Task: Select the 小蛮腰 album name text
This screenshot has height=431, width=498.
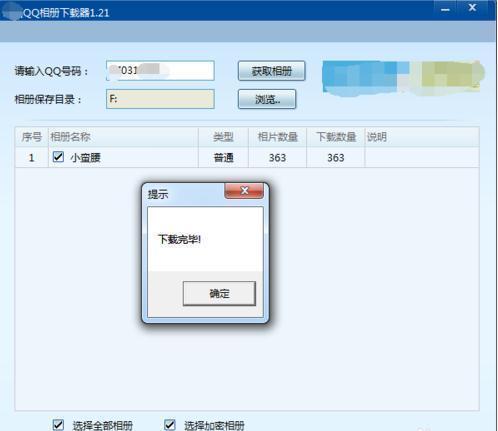Action: [85, 157]
